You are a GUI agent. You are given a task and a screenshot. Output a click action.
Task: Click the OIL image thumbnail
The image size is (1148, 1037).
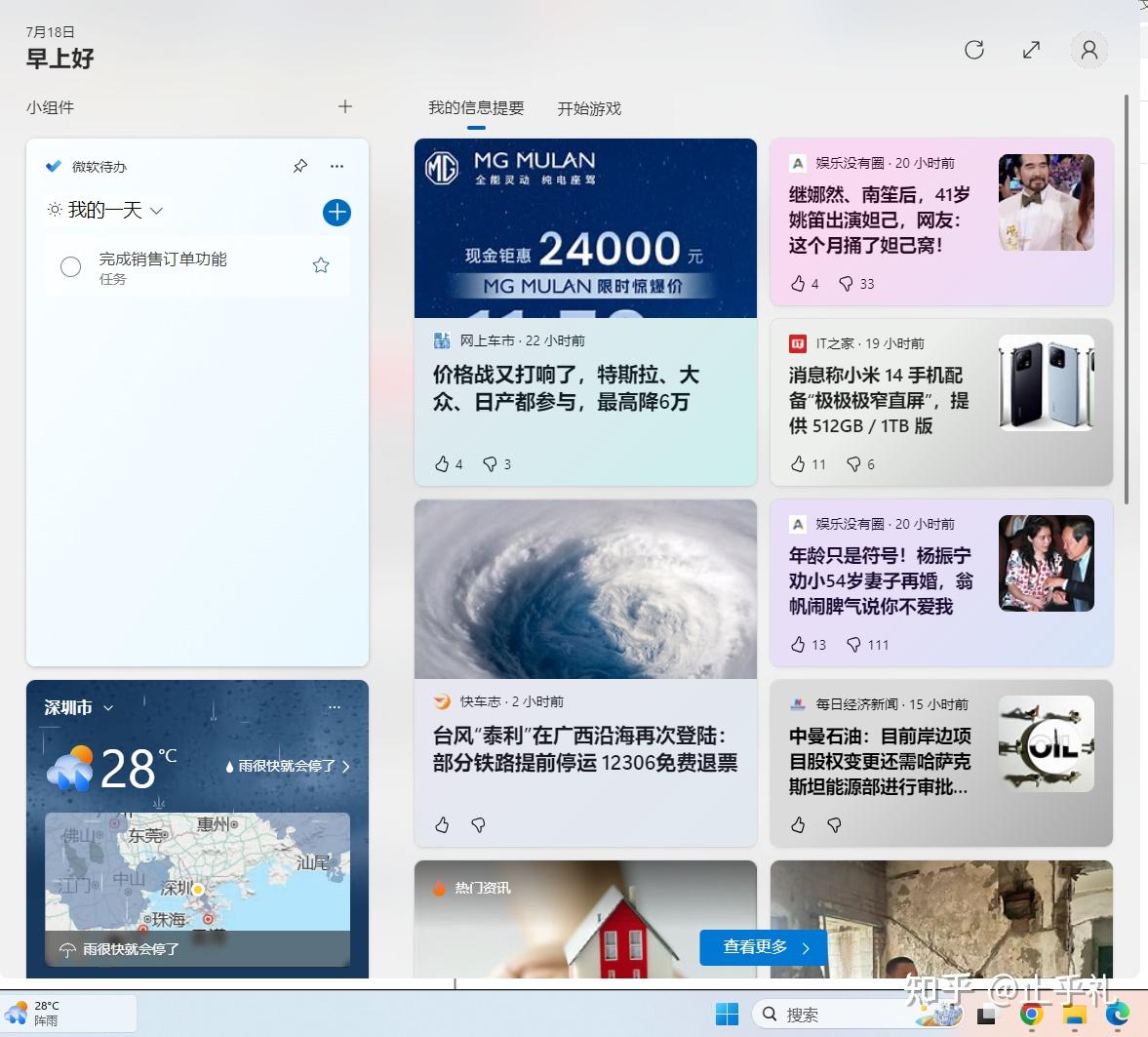(x=1047, y=743)
